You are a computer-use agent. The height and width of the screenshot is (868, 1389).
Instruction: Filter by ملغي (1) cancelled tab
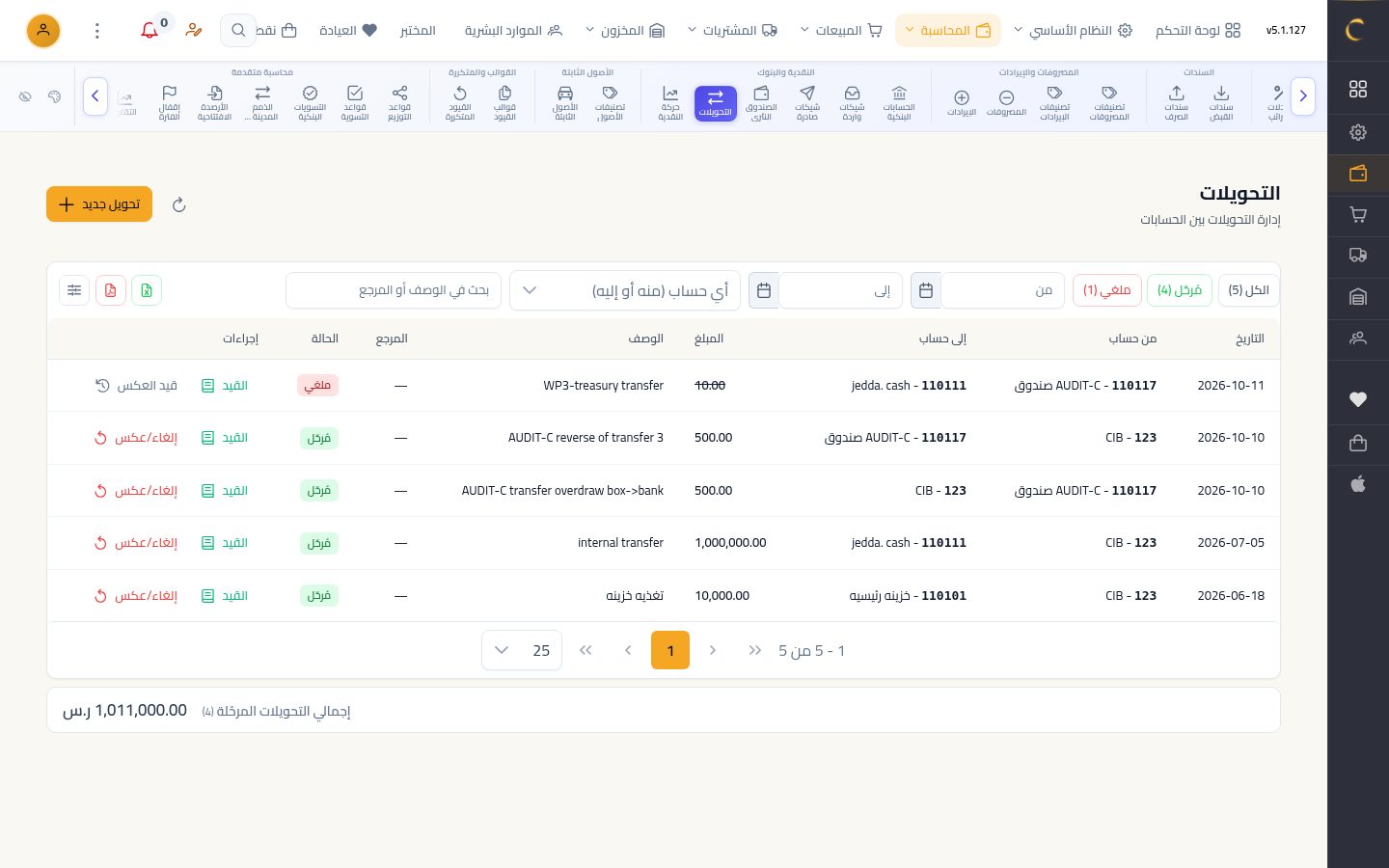(x=1107, y=290)
